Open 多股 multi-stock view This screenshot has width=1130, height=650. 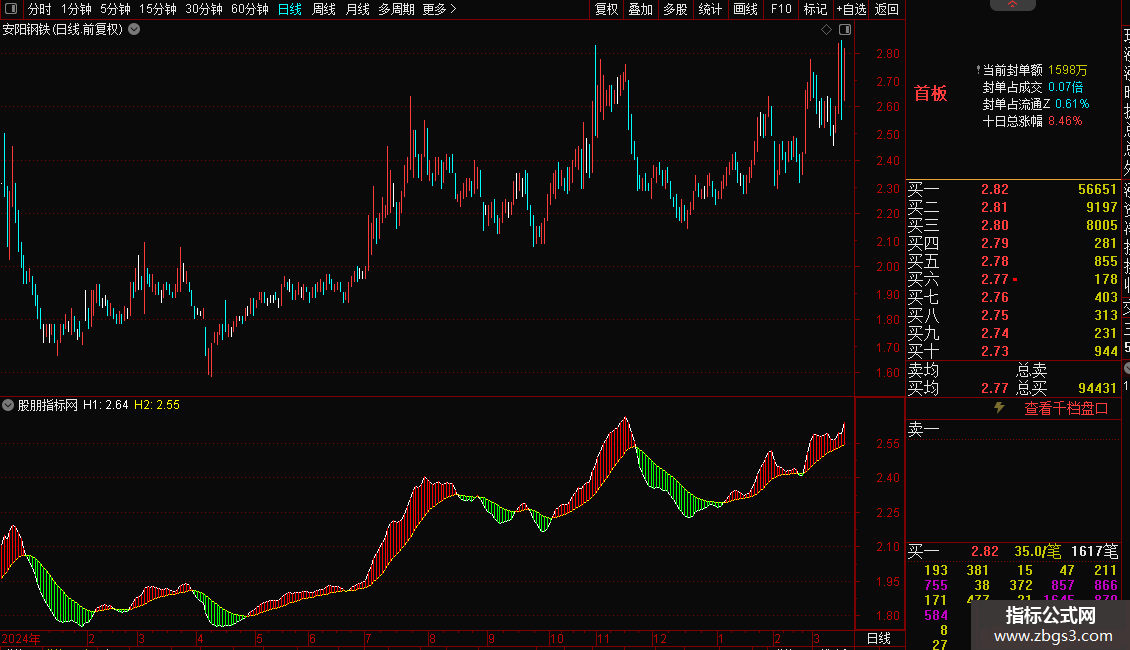[675, 9]
